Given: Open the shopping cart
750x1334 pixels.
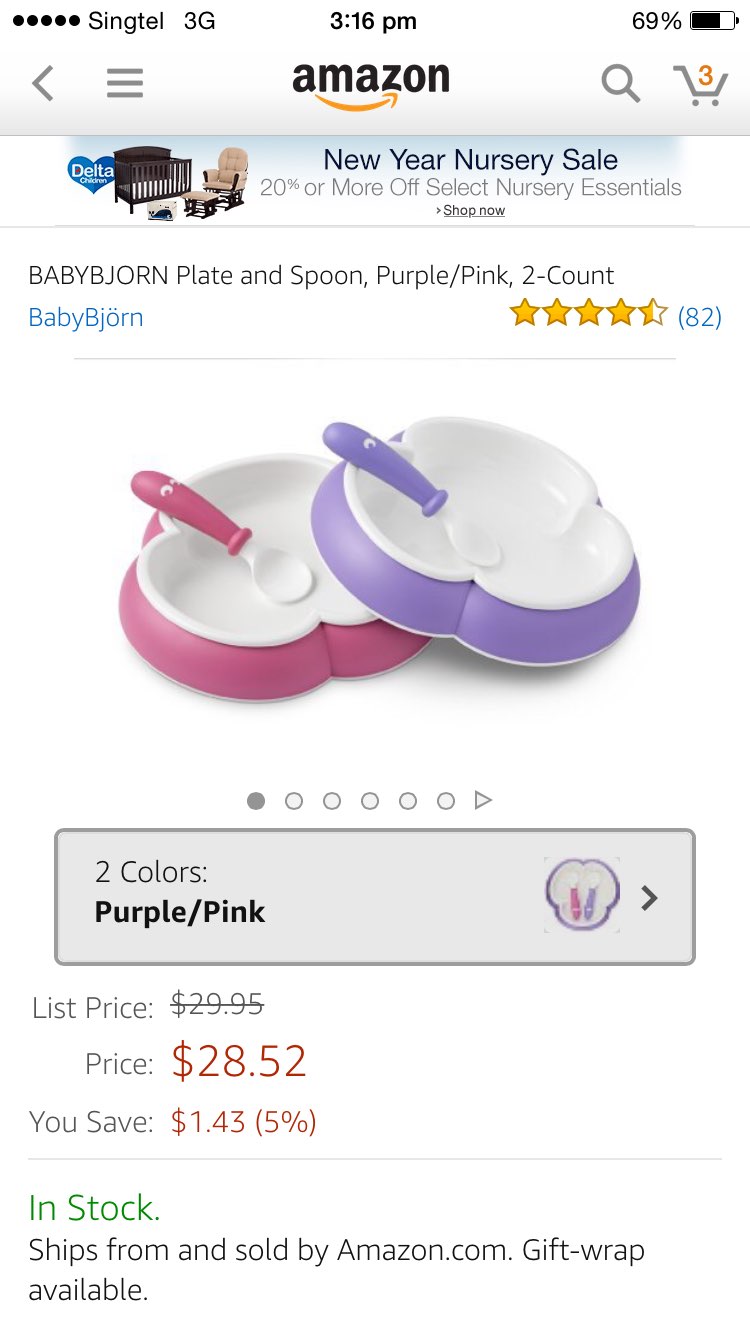Looking at the screenshot, I should [700, 84].
